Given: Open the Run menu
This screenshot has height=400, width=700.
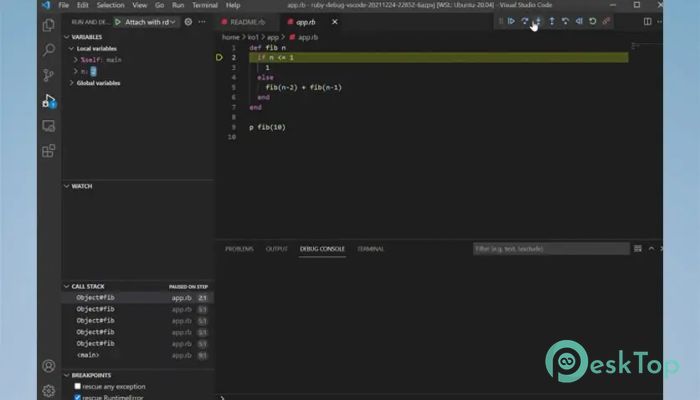Looking at the screenshot, I should tap(178, 5).
